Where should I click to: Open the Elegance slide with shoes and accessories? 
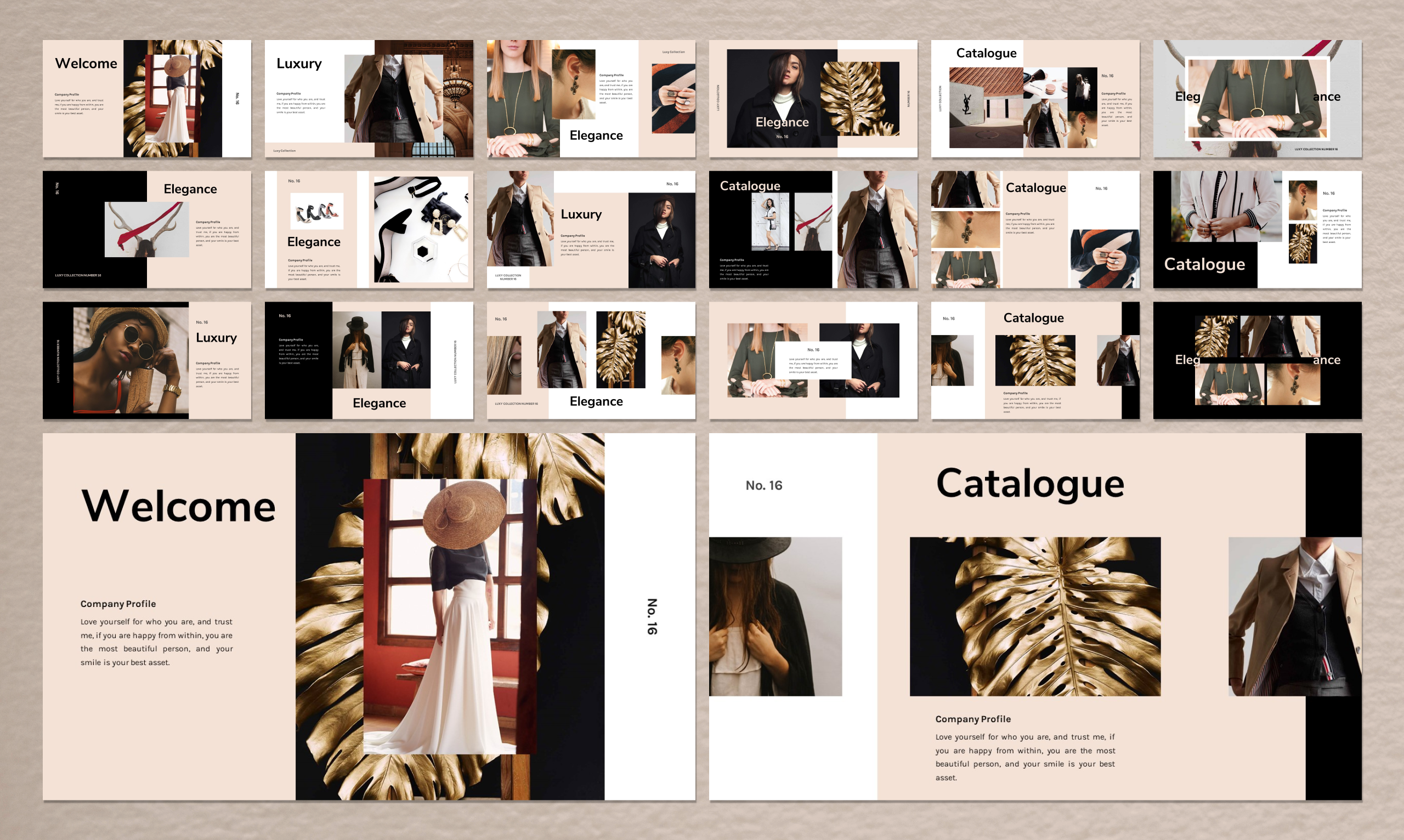click(369, 229)
